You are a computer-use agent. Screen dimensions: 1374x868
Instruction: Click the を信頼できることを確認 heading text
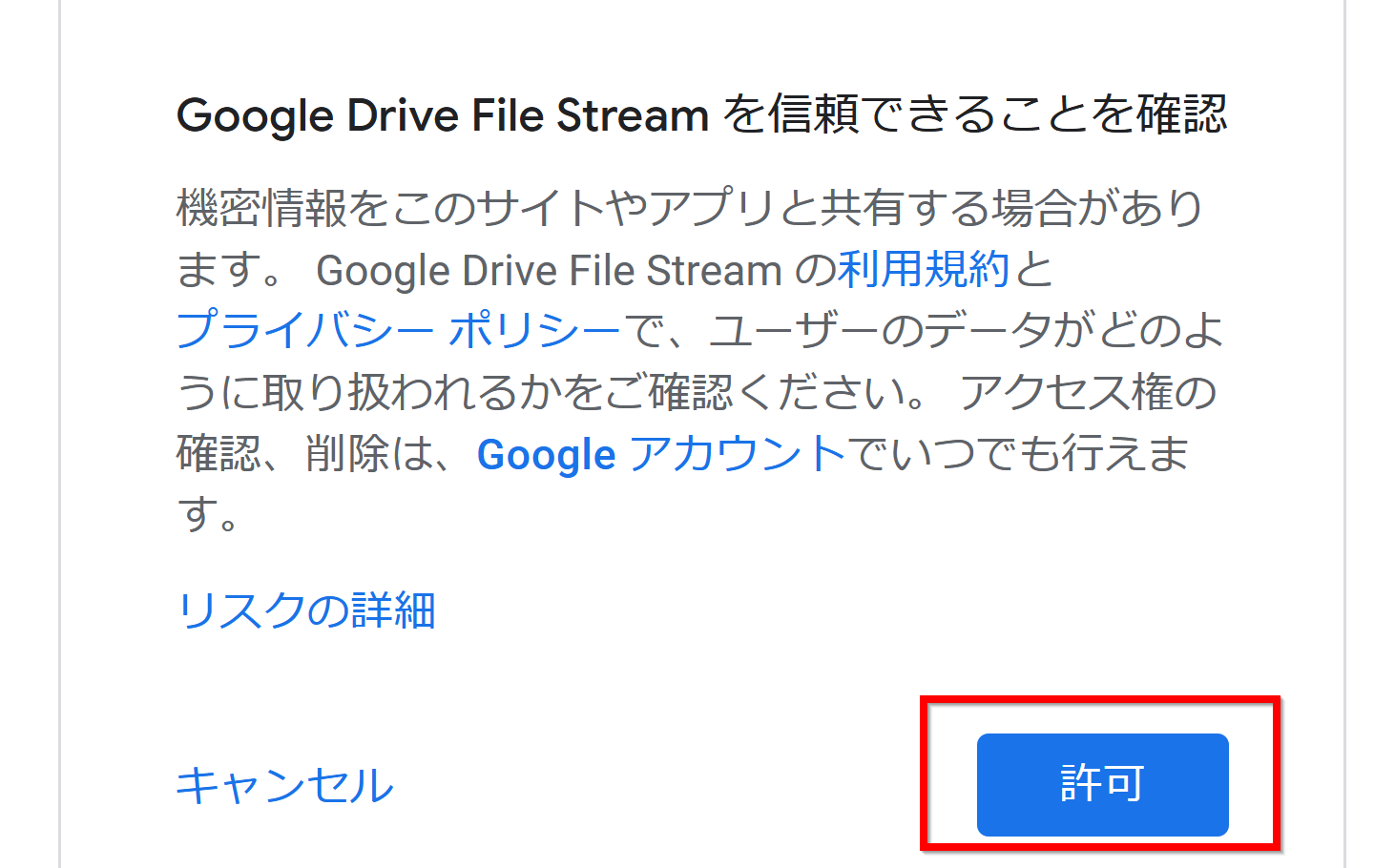974,115
